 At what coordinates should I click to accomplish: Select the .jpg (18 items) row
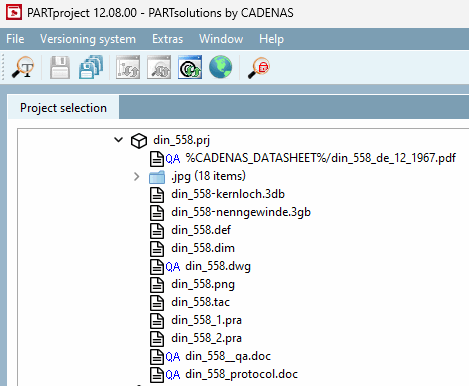[208, 176]
